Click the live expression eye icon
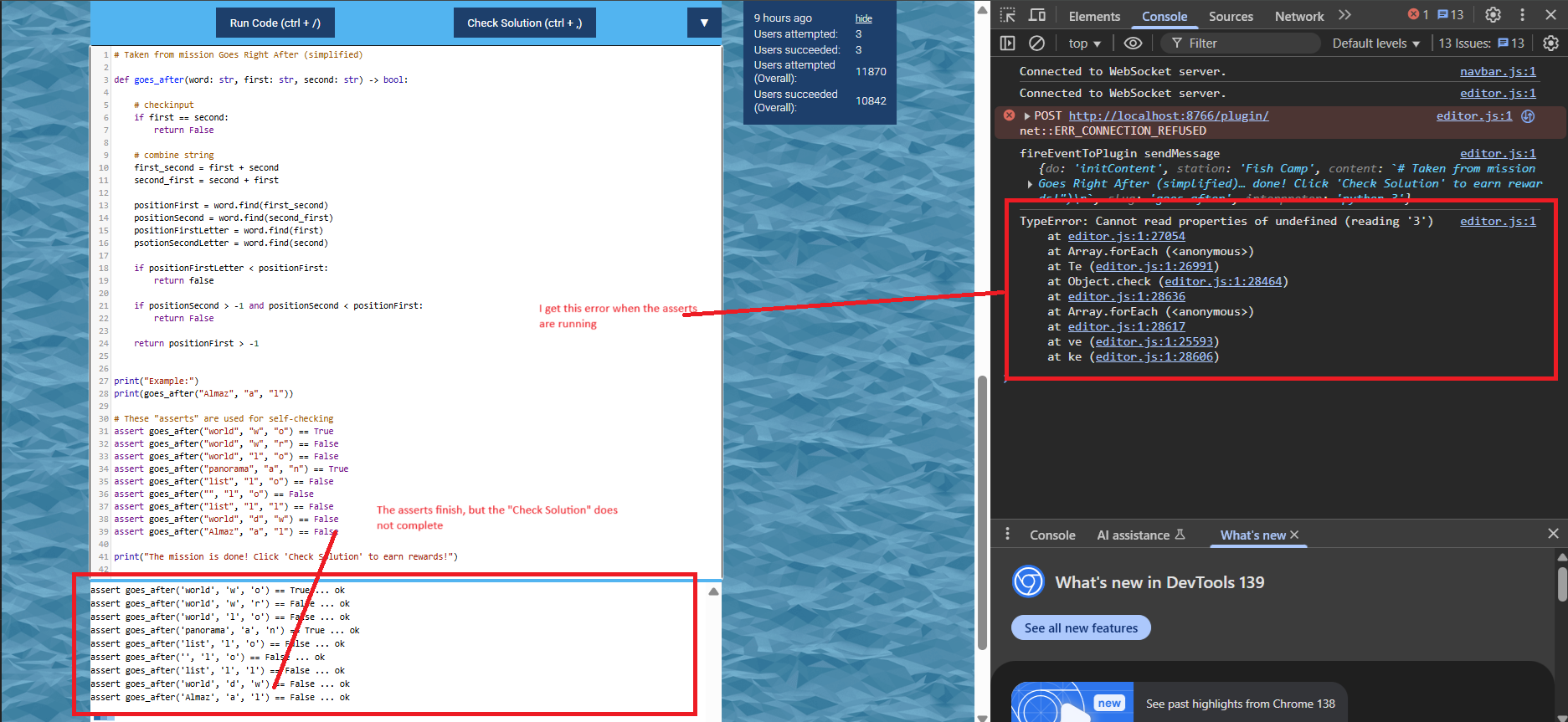 coord(1133,43)
